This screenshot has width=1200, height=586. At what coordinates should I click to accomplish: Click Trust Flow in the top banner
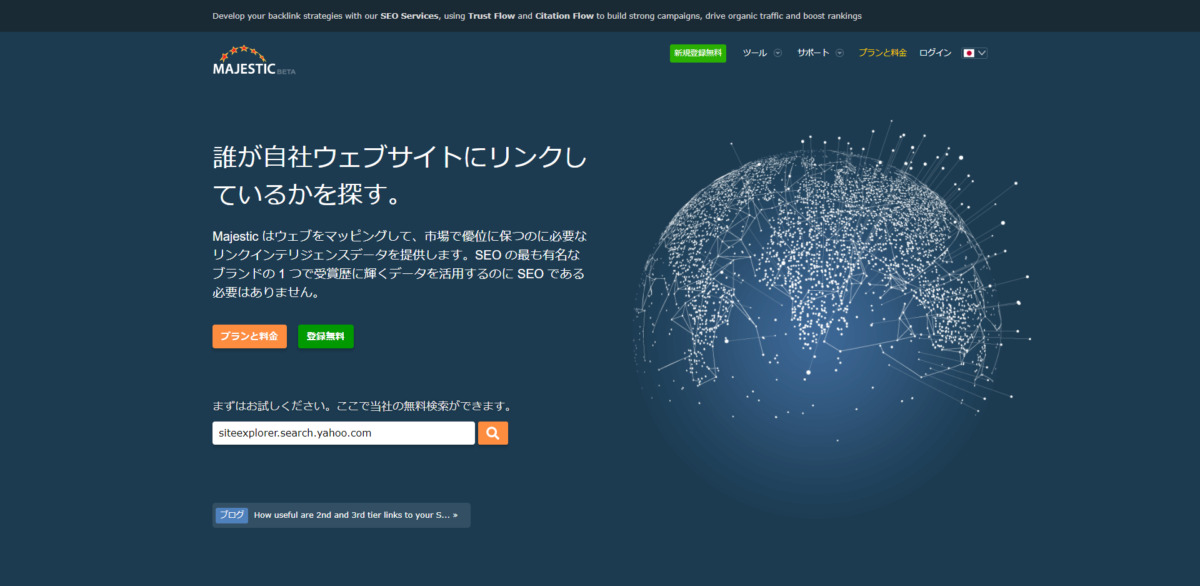tap(491, 16)
